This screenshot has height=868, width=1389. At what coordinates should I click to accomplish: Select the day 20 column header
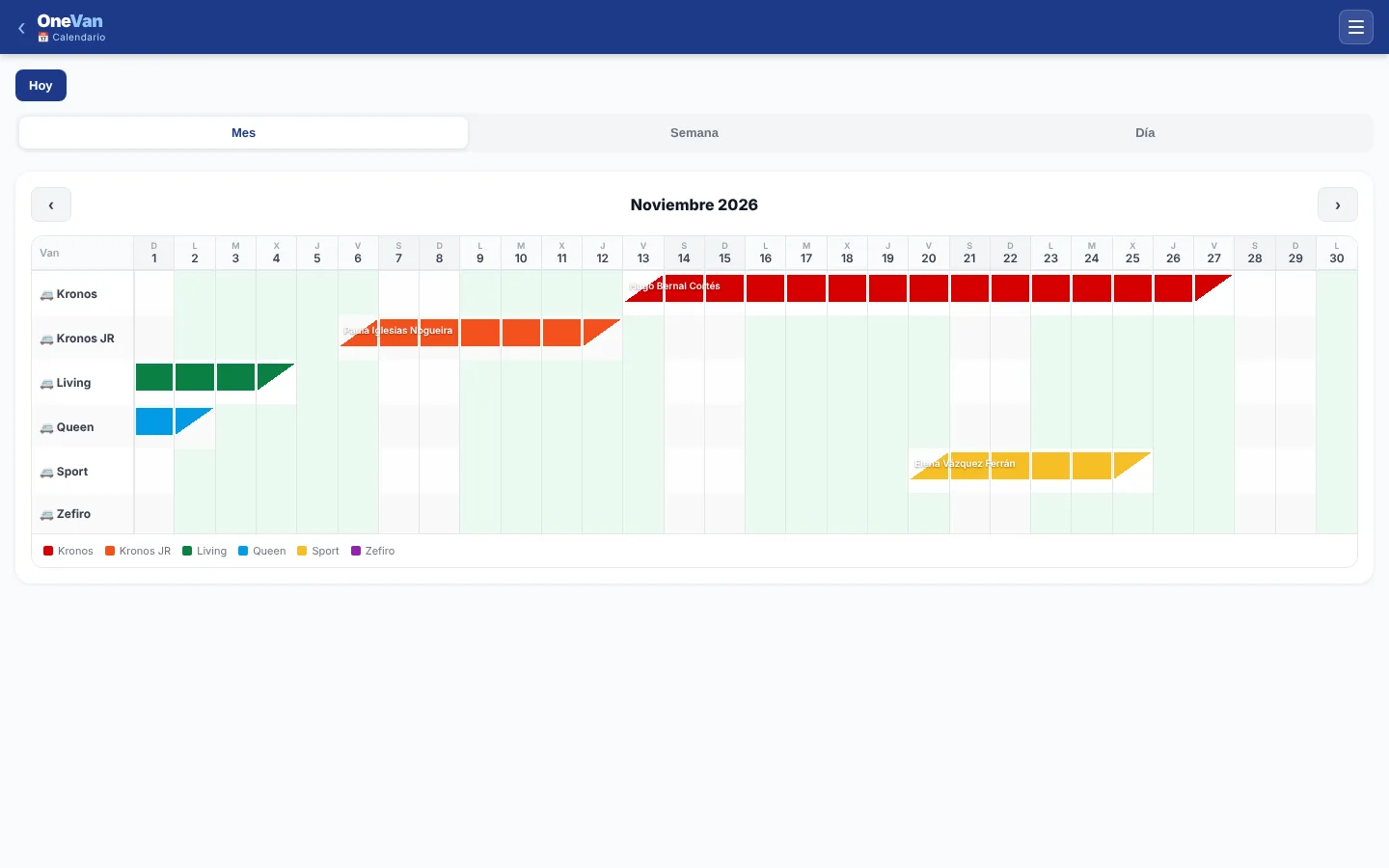[929, 253]
